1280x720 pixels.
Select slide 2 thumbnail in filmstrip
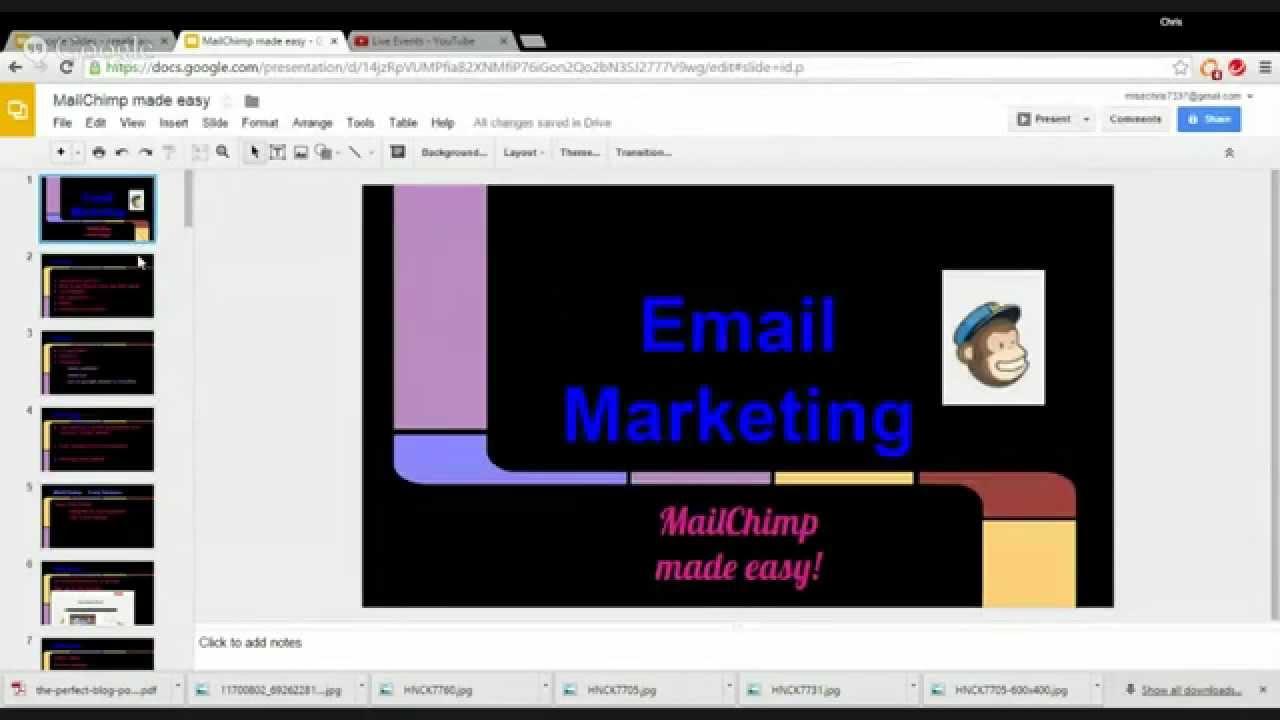(98, 286)
